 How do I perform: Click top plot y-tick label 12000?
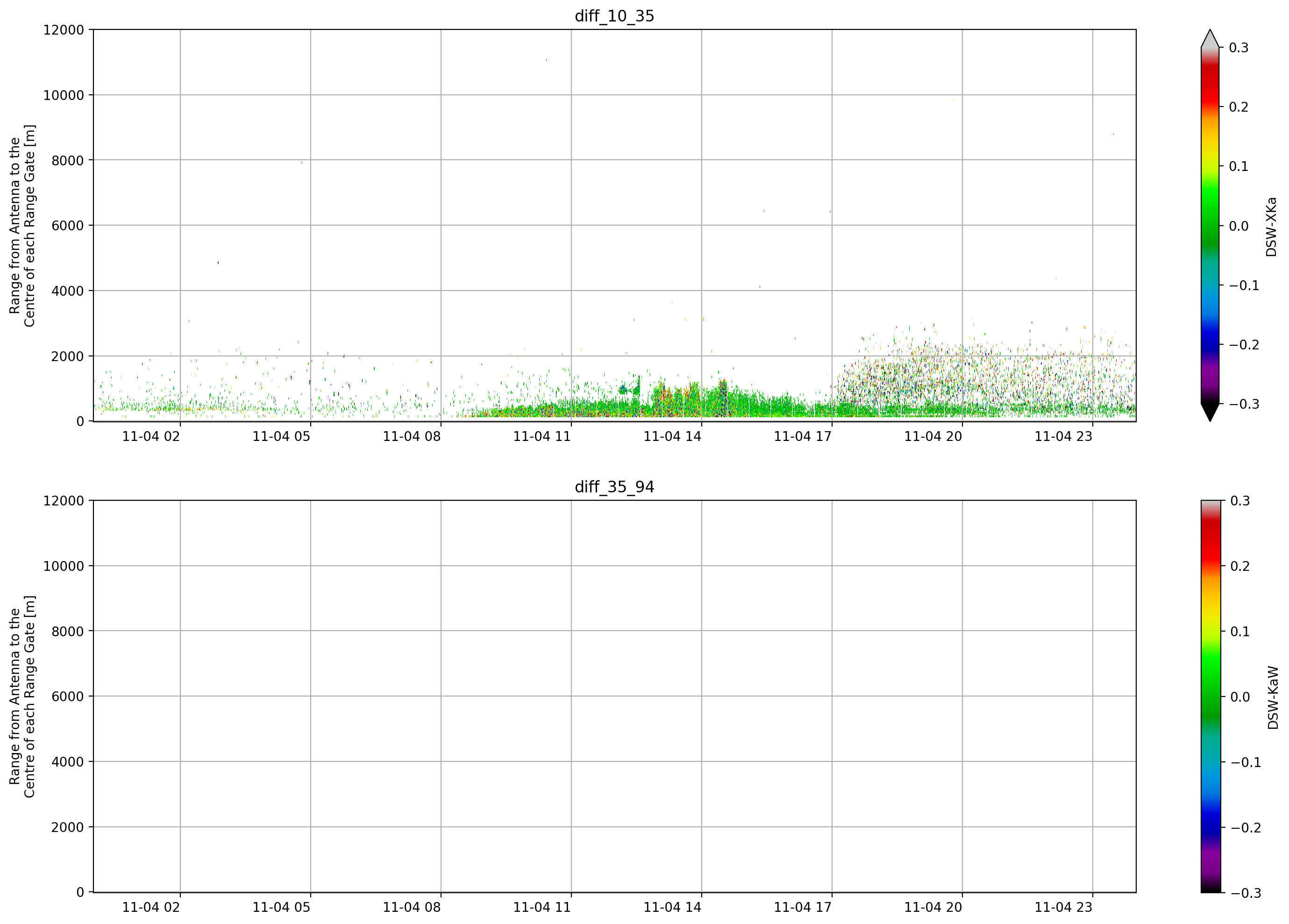pyautogui.click(x=64, y=29)
